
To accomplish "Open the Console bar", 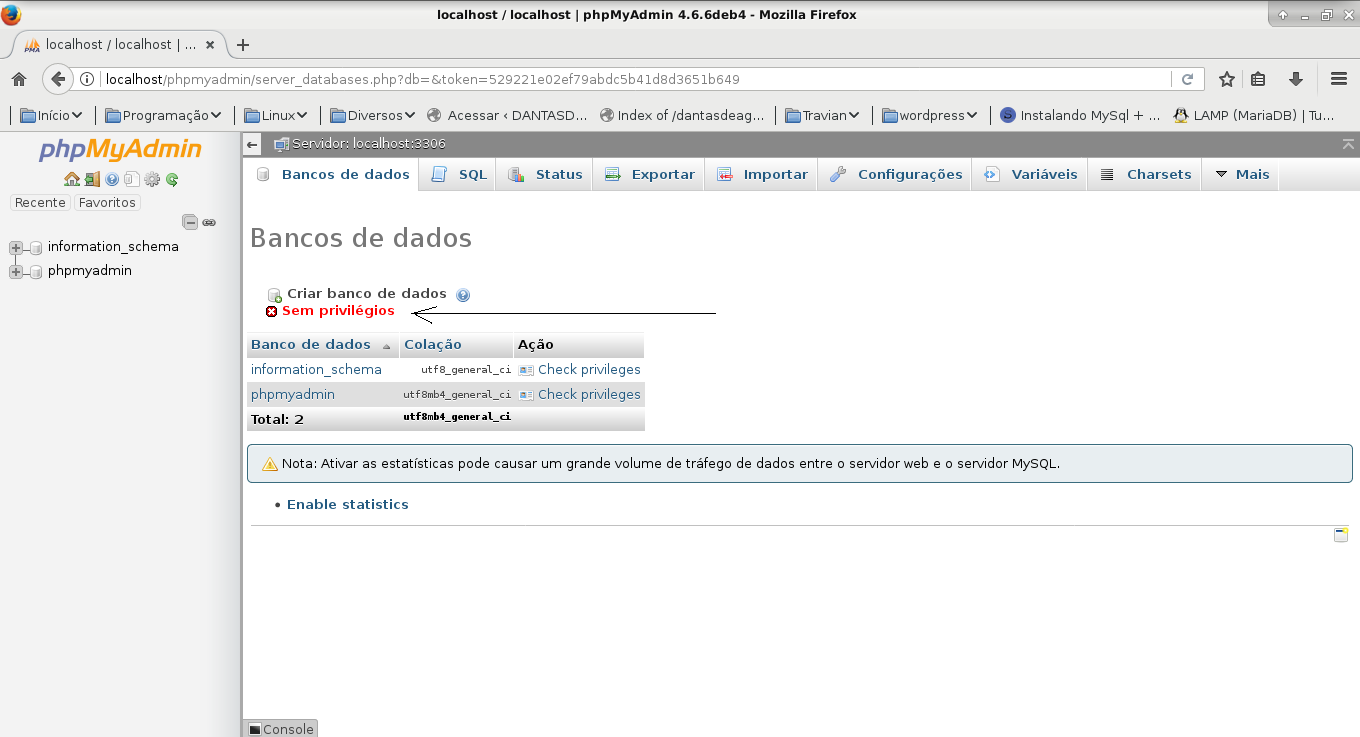I will 280,729.
